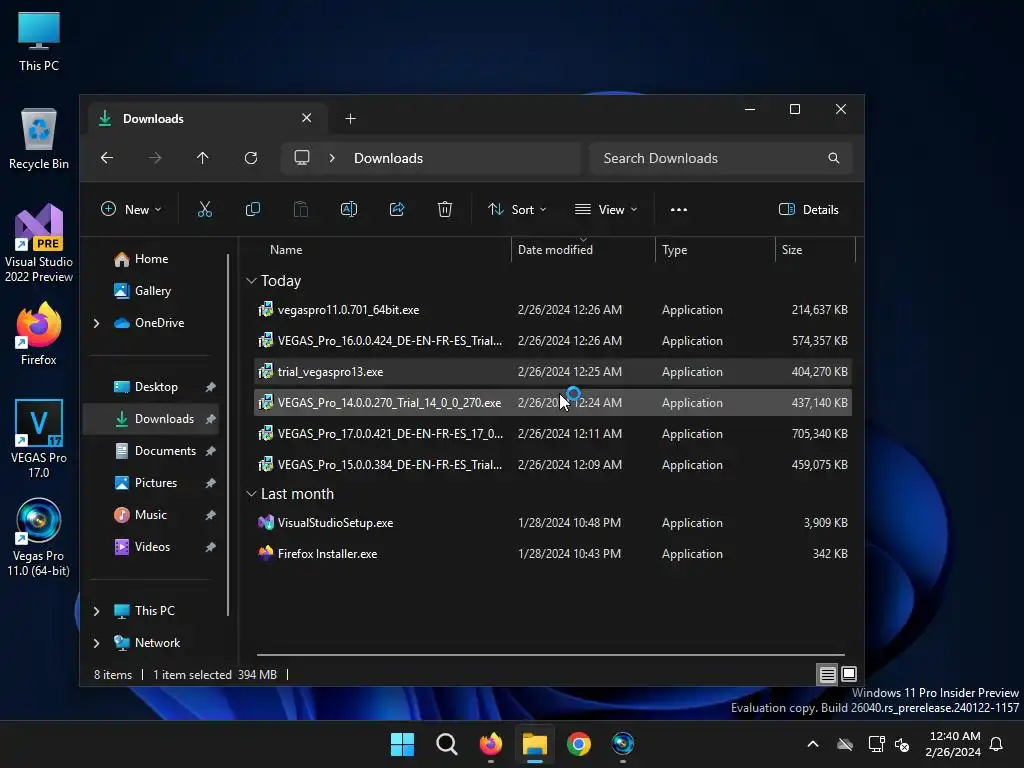
Task: Click the Copy icon in toolbar
Action: click(x=253, y=210)
